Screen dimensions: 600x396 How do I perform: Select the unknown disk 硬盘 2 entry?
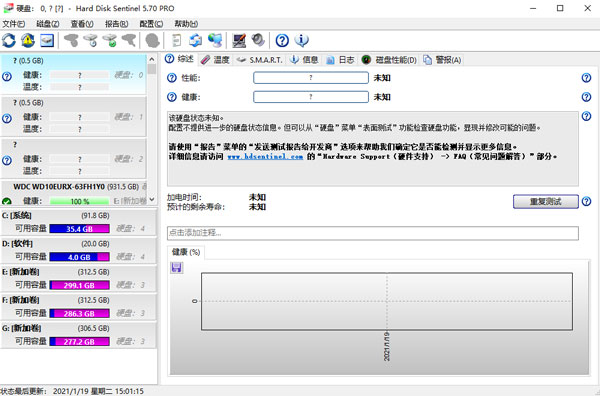click(x=73, y=158)
